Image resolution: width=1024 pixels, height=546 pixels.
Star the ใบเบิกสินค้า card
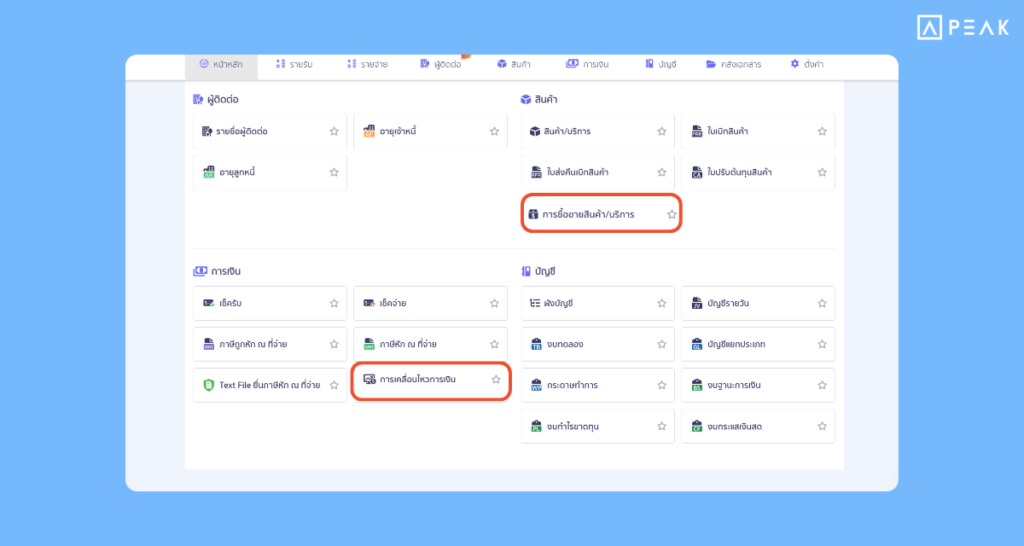click(x=822, y=131)
